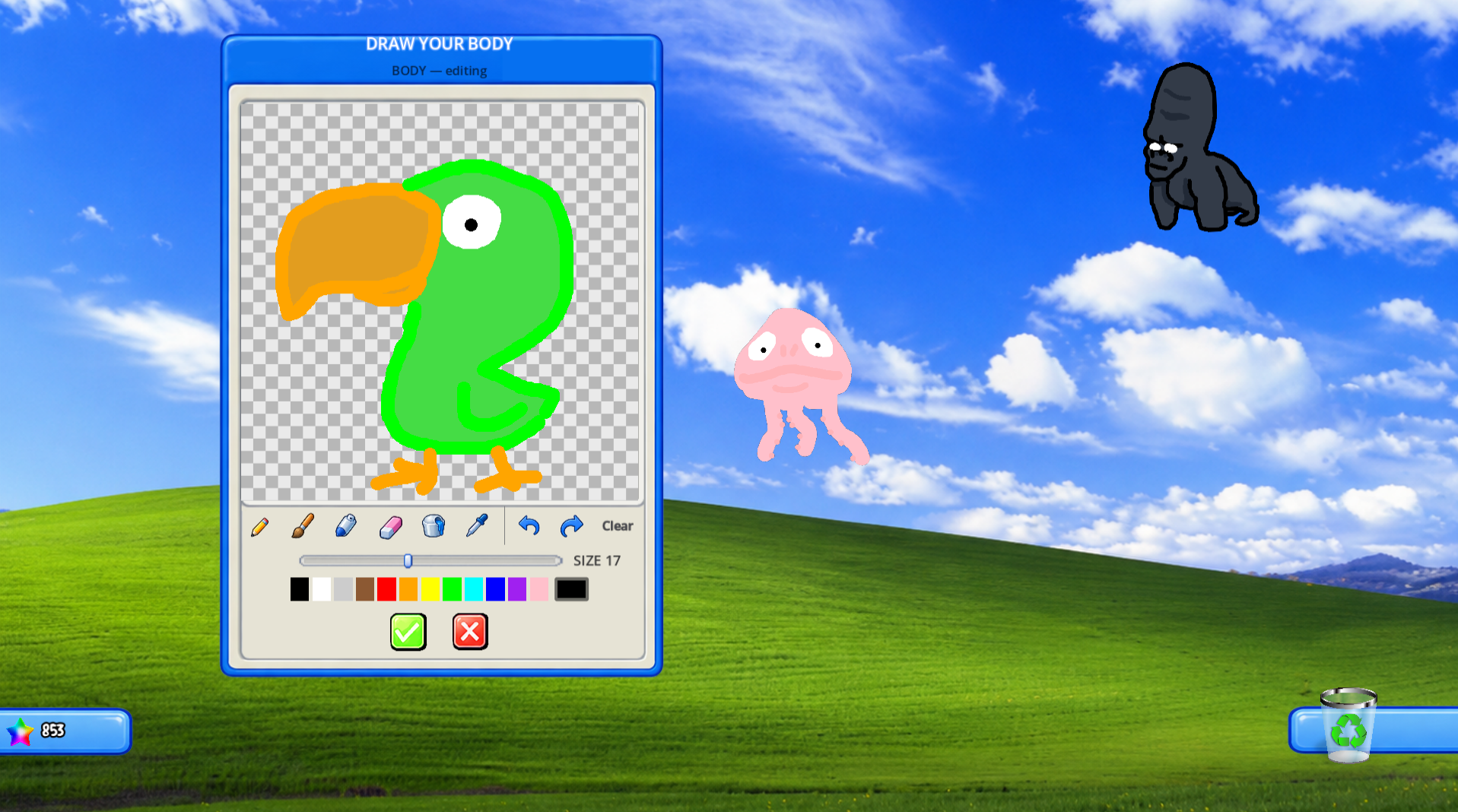Viewport: 1458px width, 812px height.
Task: Select the blue marker tool
Action: 346,525
